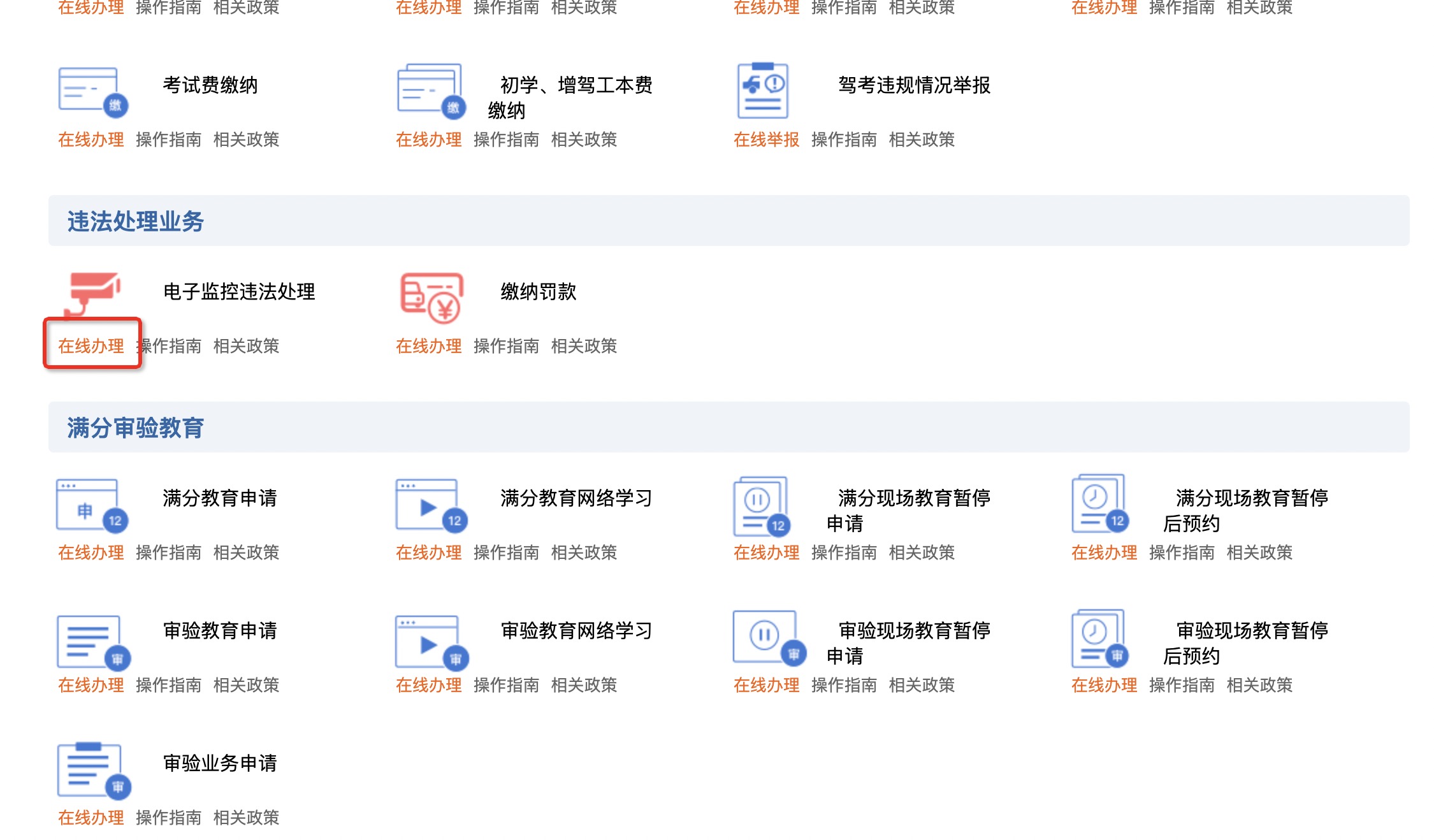Click the 满分教育申请 icon

(92, 505)
